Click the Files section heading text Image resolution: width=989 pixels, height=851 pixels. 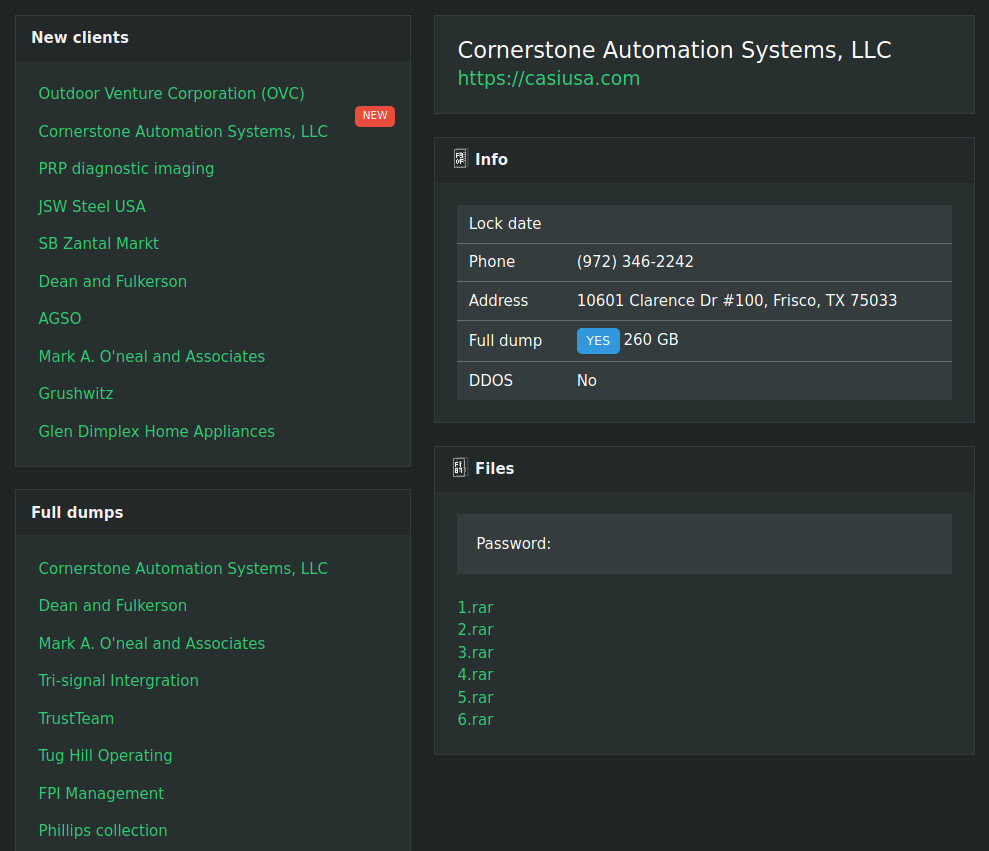494,468
